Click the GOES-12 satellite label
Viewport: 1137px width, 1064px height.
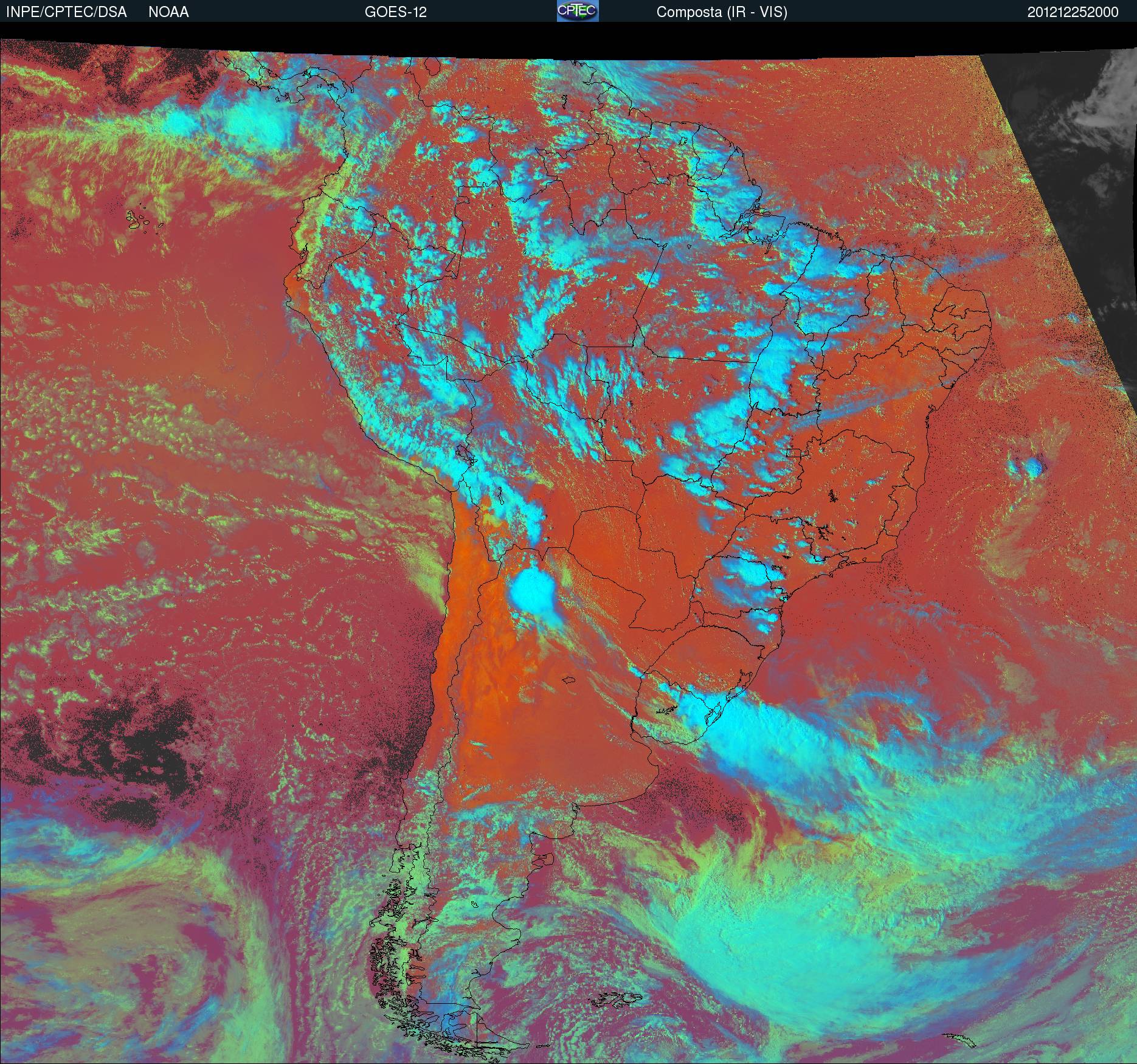pyautogui.click(x=396, y=12)
